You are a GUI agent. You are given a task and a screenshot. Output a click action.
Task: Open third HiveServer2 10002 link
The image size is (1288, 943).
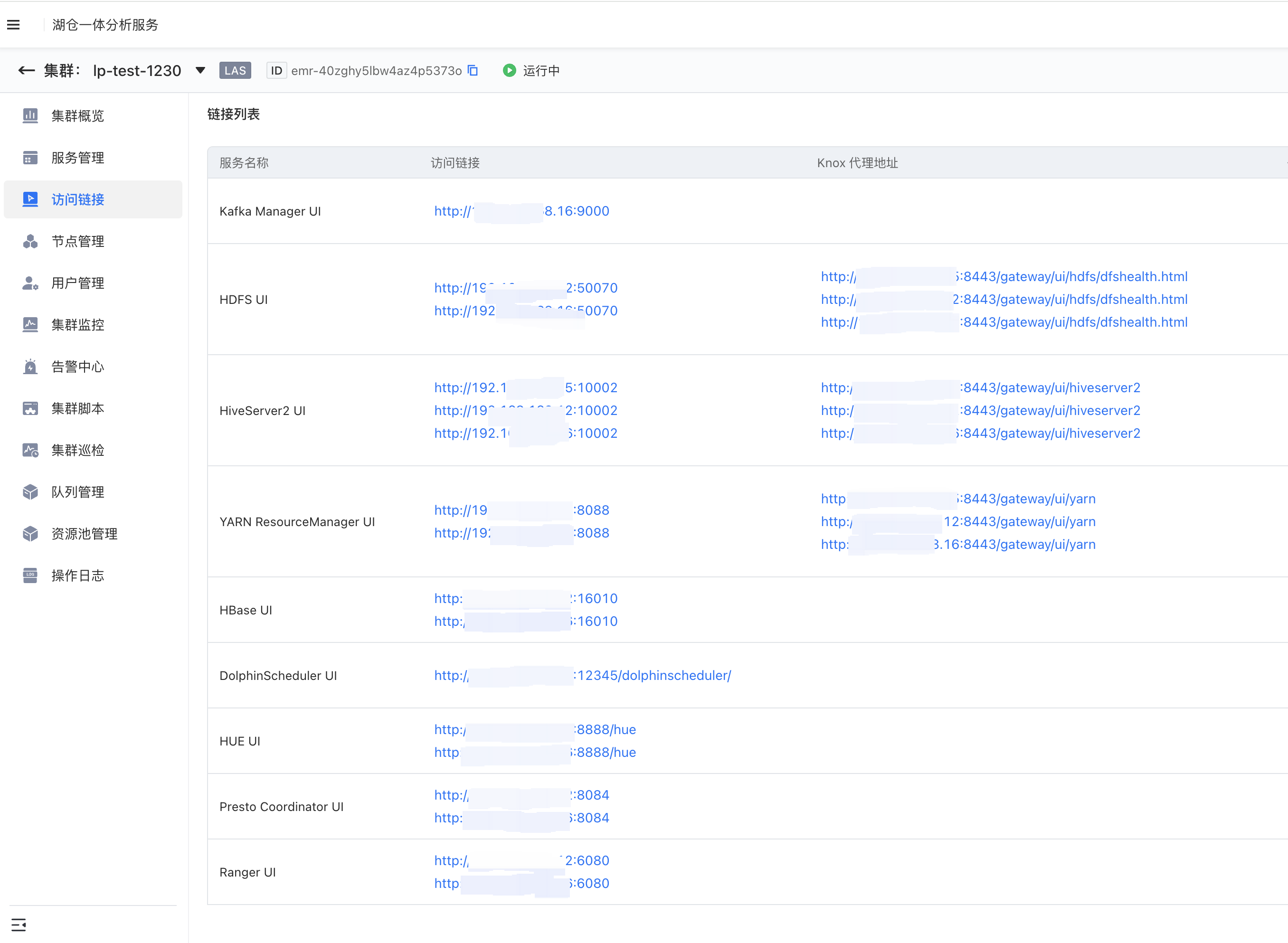(x=526, y=433)
